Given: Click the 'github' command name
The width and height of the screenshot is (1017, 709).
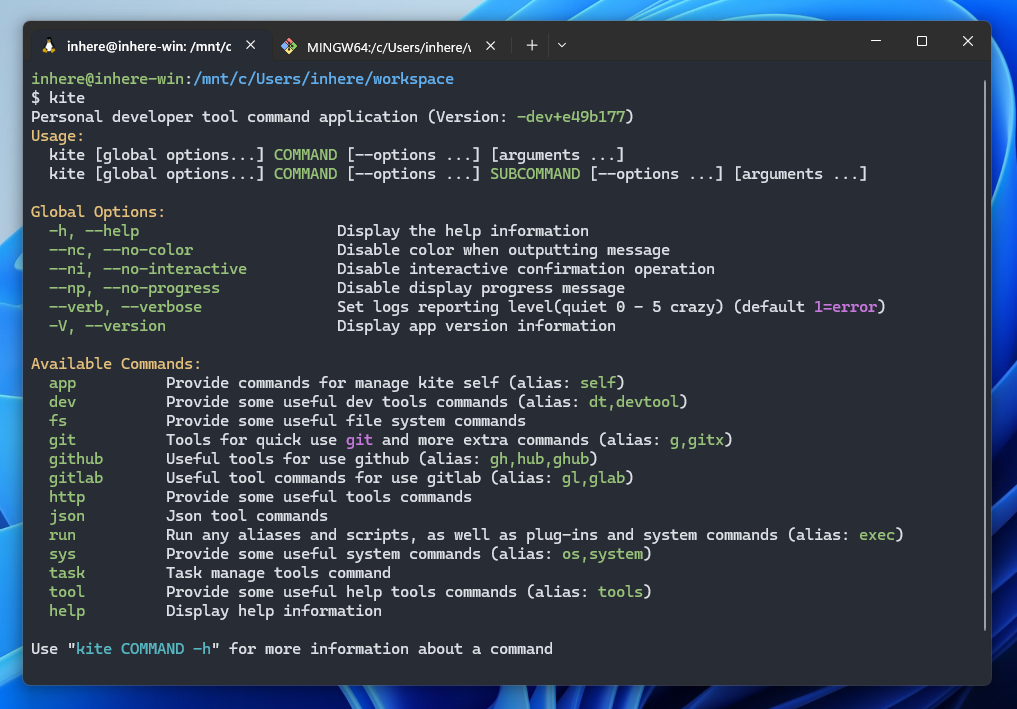Looking at the screenshot, I should click(x=76, y=459).
